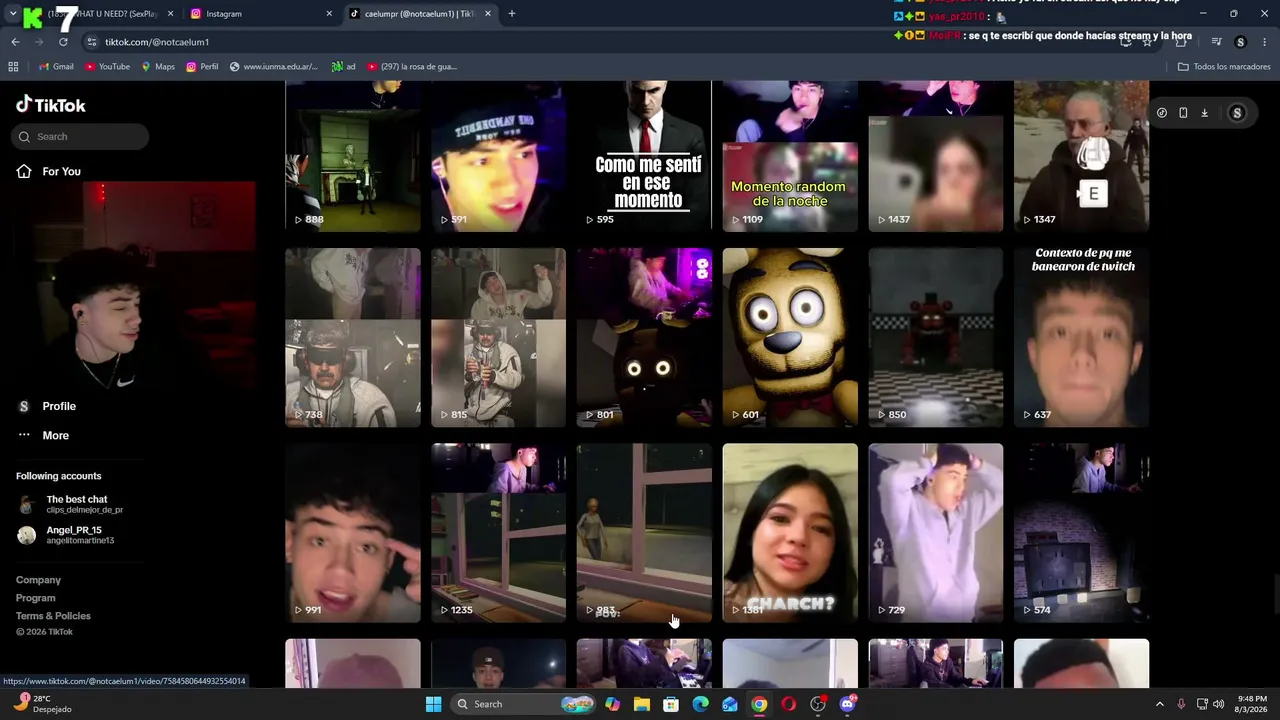Screen dimensions: 1280x720
Task: Open the video with 991 views
Action: pyautogui.click(x=353, y=533)
